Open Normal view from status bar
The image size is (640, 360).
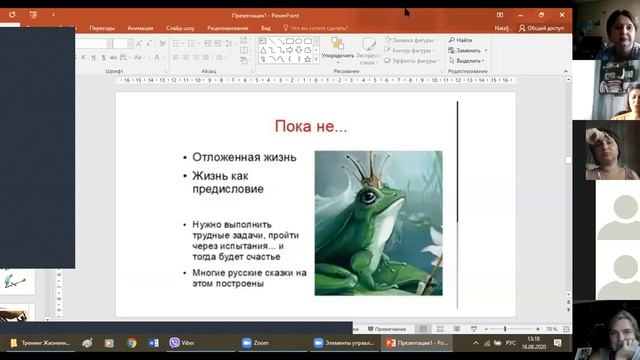point(423,329)
